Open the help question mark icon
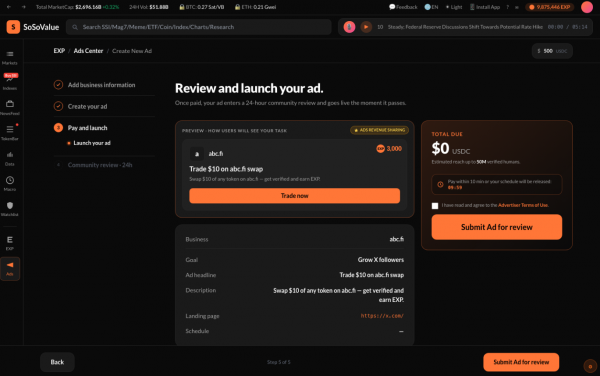The height and width of the screenshot is (376, 600). (x=508, y=7)
